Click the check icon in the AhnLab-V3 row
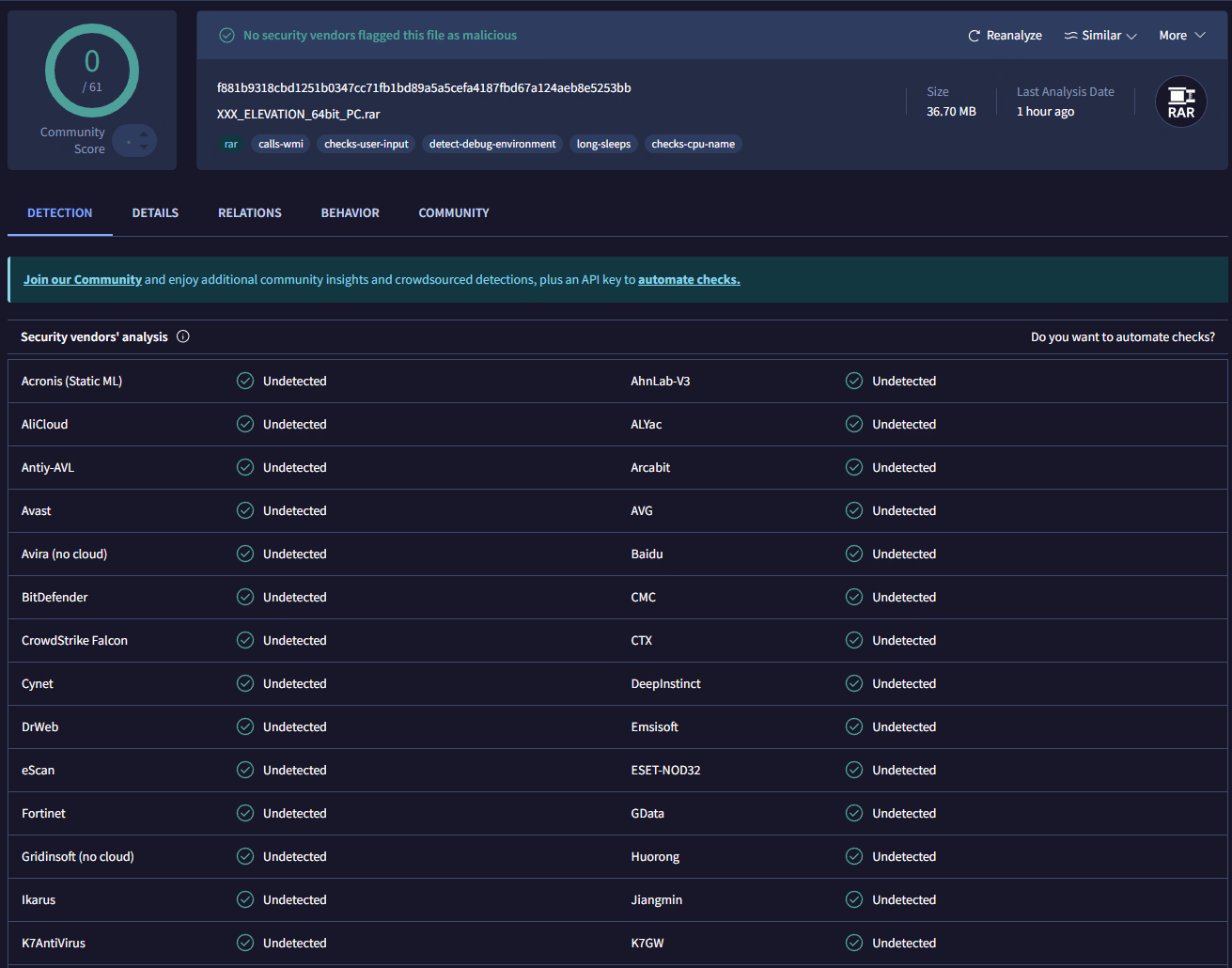This screenshot has width=1232, height=968. tap(854, 381)
